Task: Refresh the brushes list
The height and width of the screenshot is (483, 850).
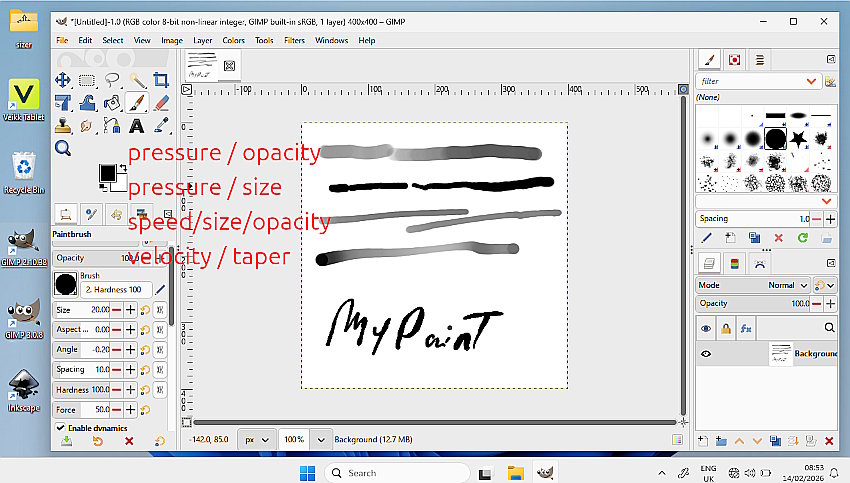Action: [802, 238]
